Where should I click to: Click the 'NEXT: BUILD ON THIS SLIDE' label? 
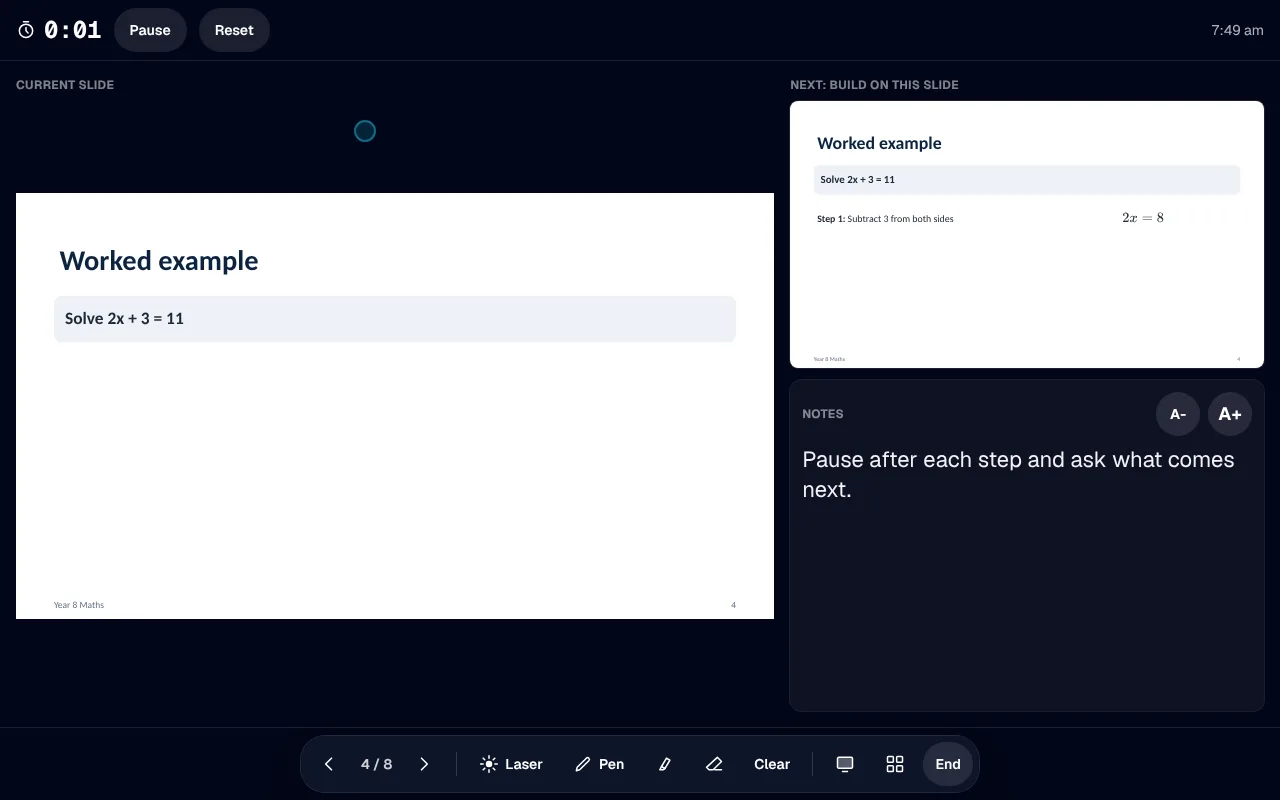(874, 85)
